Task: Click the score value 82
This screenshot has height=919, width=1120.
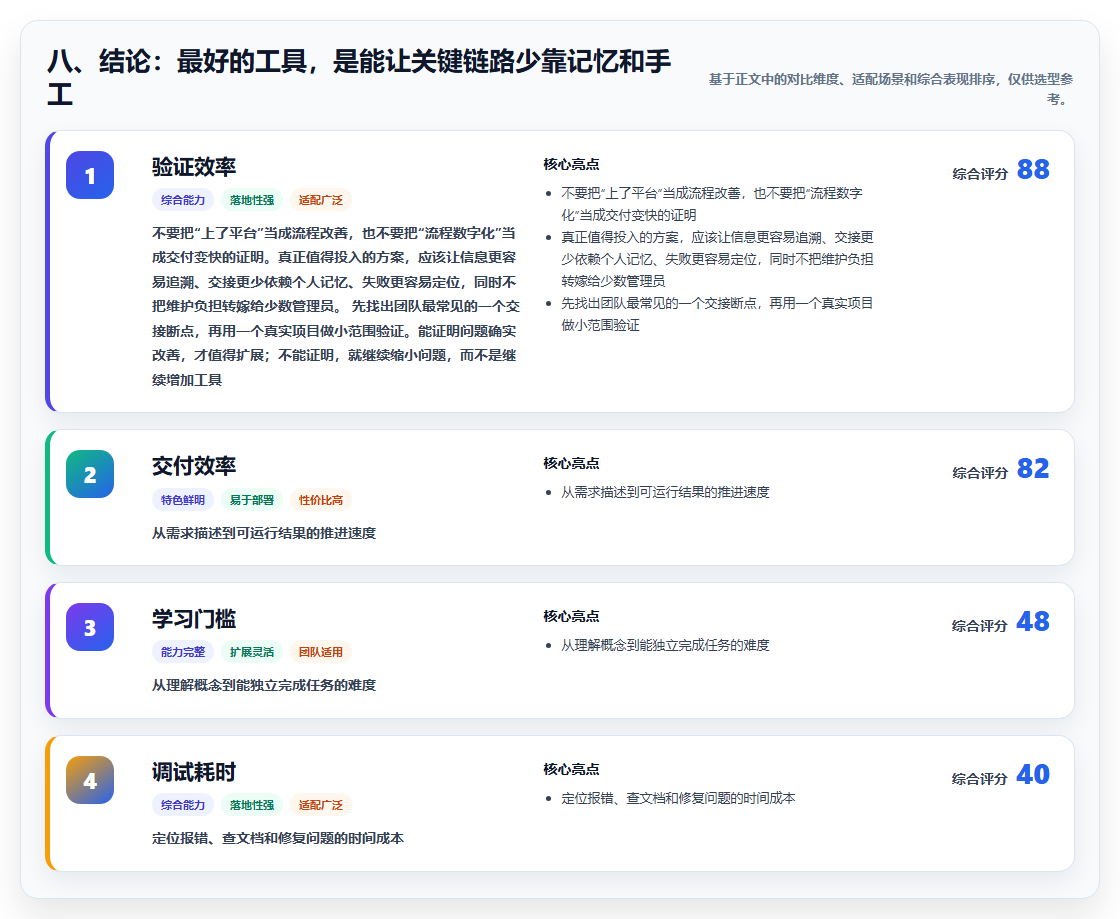Action: tap(1033, 468)
